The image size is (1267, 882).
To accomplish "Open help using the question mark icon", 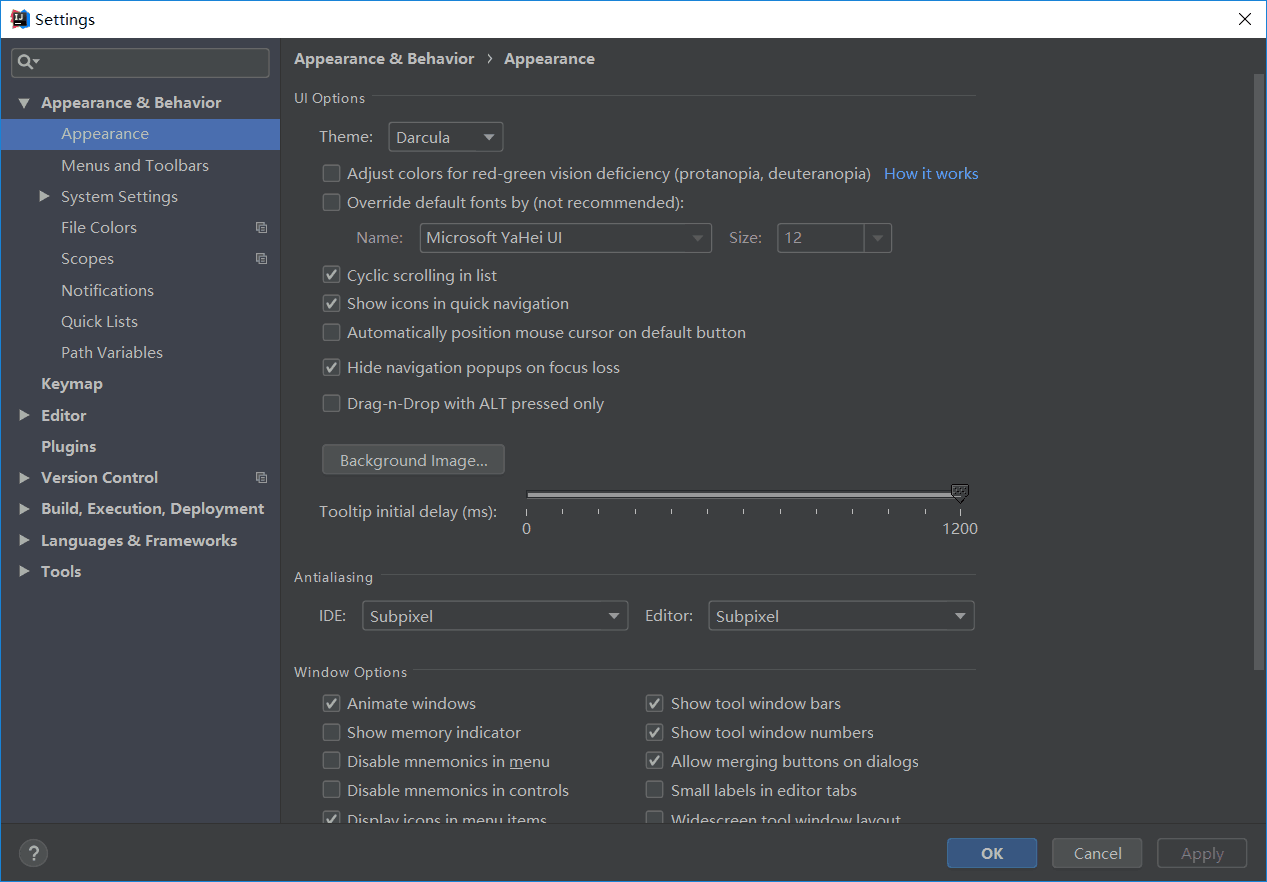I will (x=33, y=852).
